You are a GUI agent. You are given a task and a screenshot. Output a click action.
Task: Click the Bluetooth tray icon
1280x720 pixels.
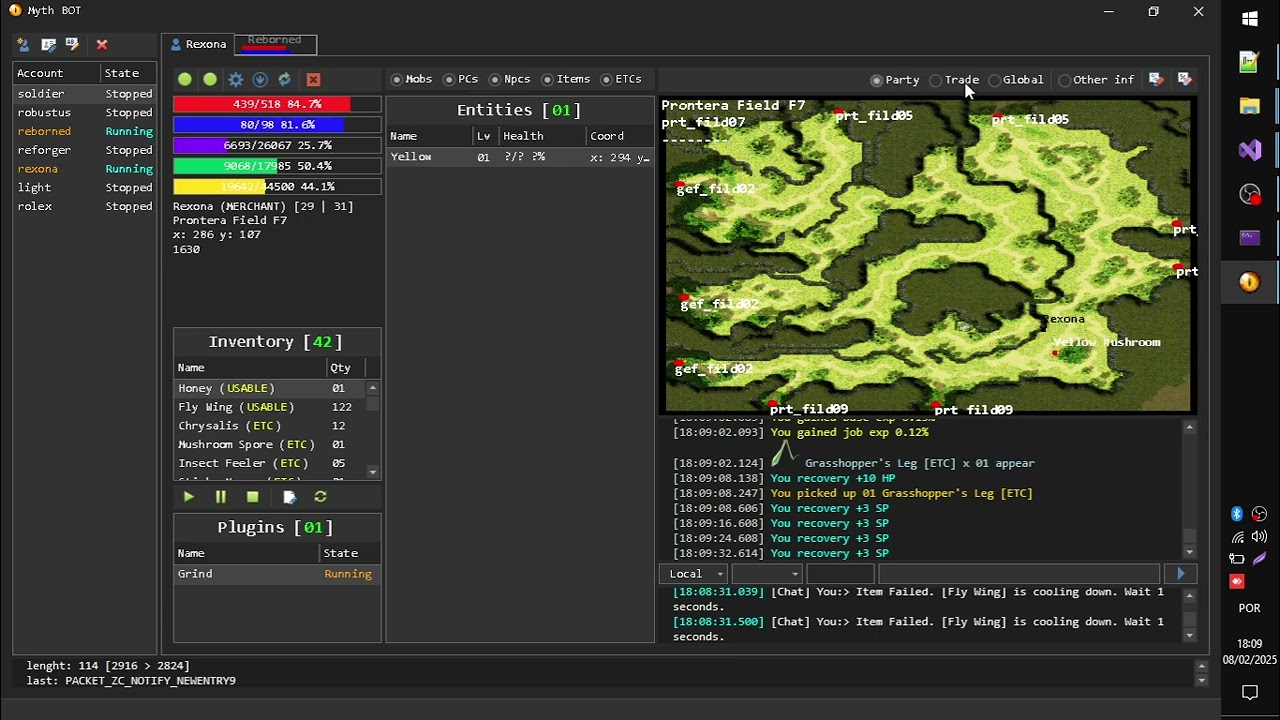click(1237, 514)
